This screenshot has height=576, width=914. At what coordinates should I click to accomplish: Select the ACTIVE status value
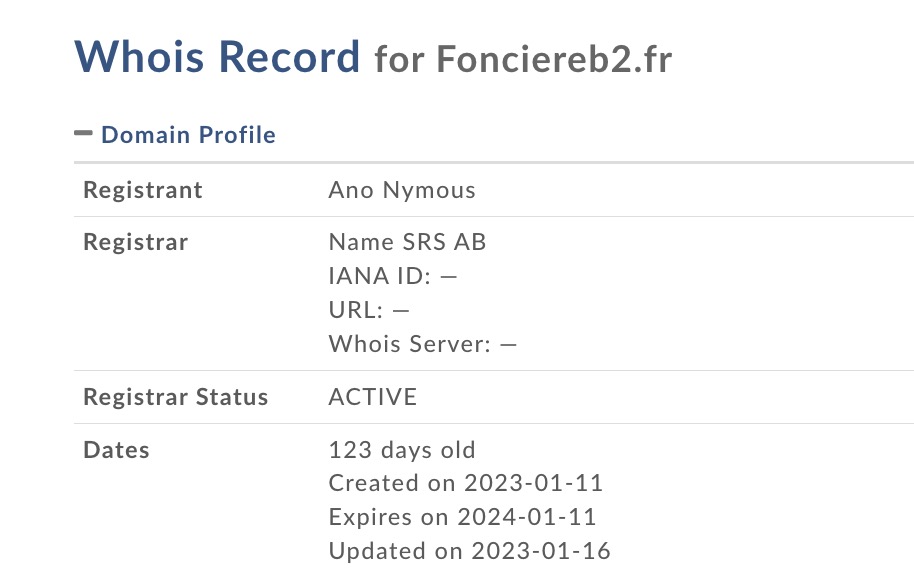tap(373, 396)
